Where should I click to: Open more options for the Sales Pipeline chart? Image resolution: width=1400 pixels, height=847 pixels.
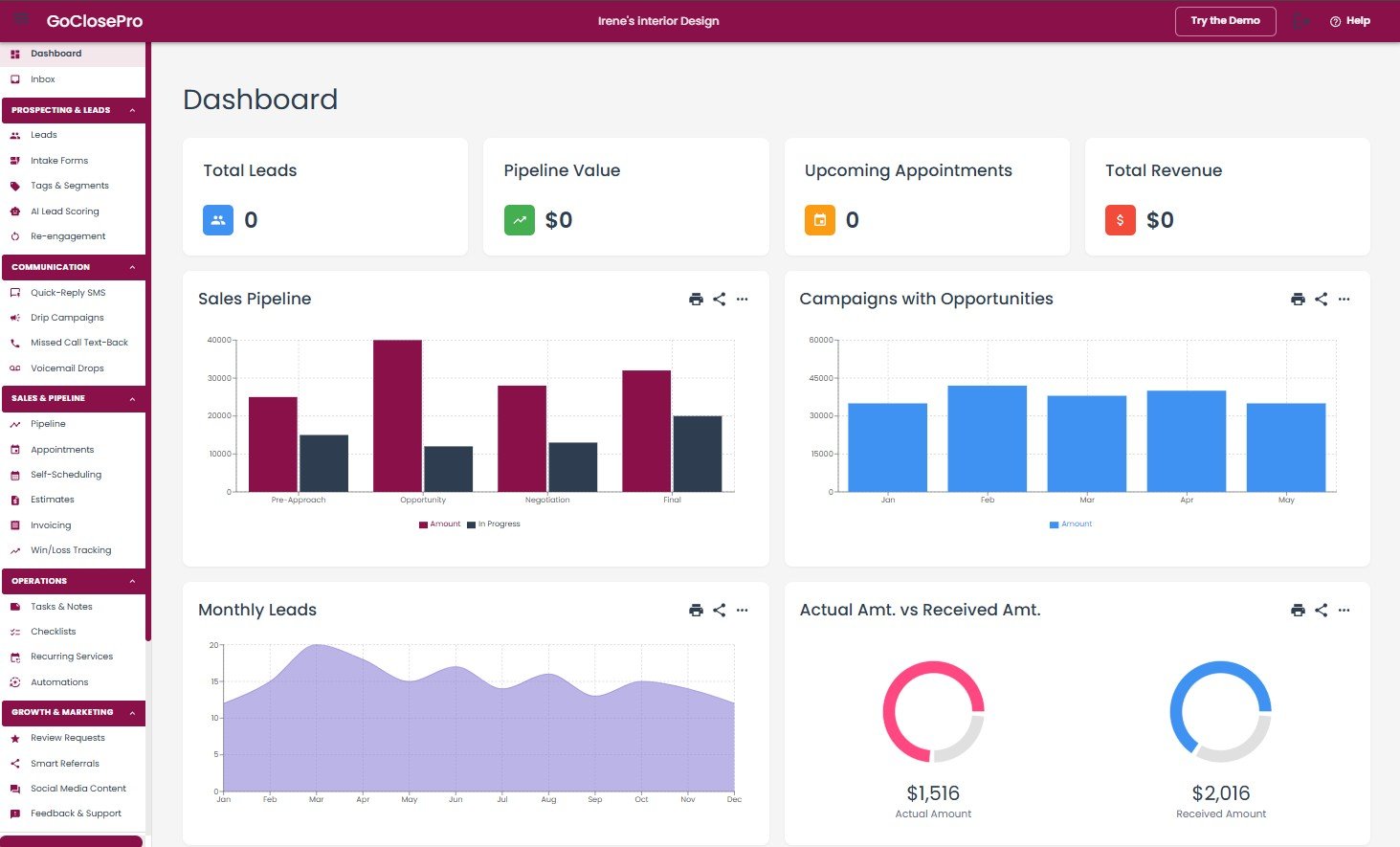pos(743,299)
